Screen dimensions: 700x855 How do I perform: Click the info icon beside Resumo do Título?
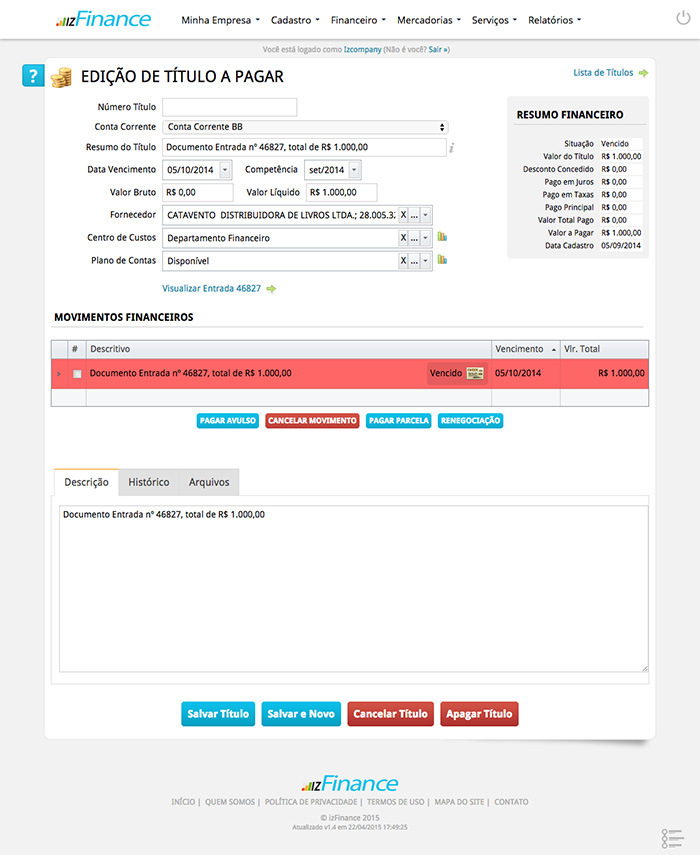[452, 148]
